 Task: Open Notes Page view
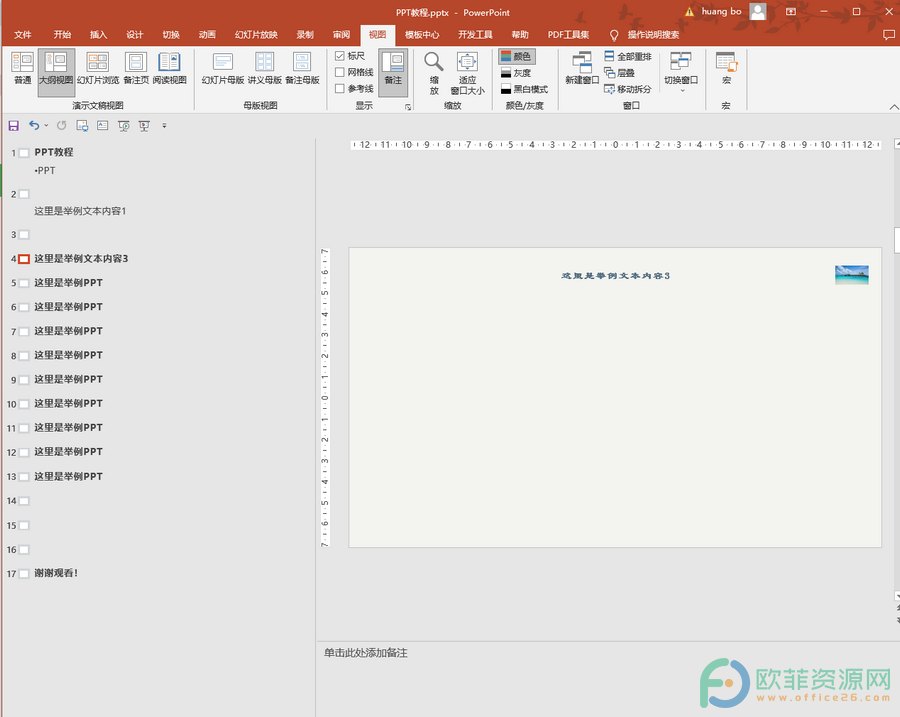136,69
